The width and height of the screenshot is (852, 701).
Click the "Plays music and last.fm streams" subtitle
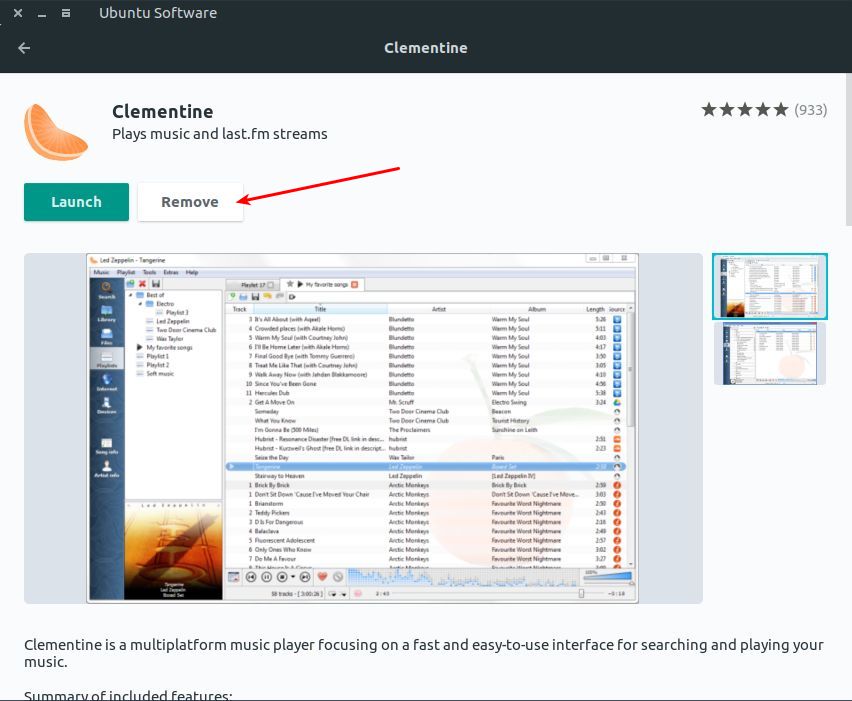click(x=220, y=134)
